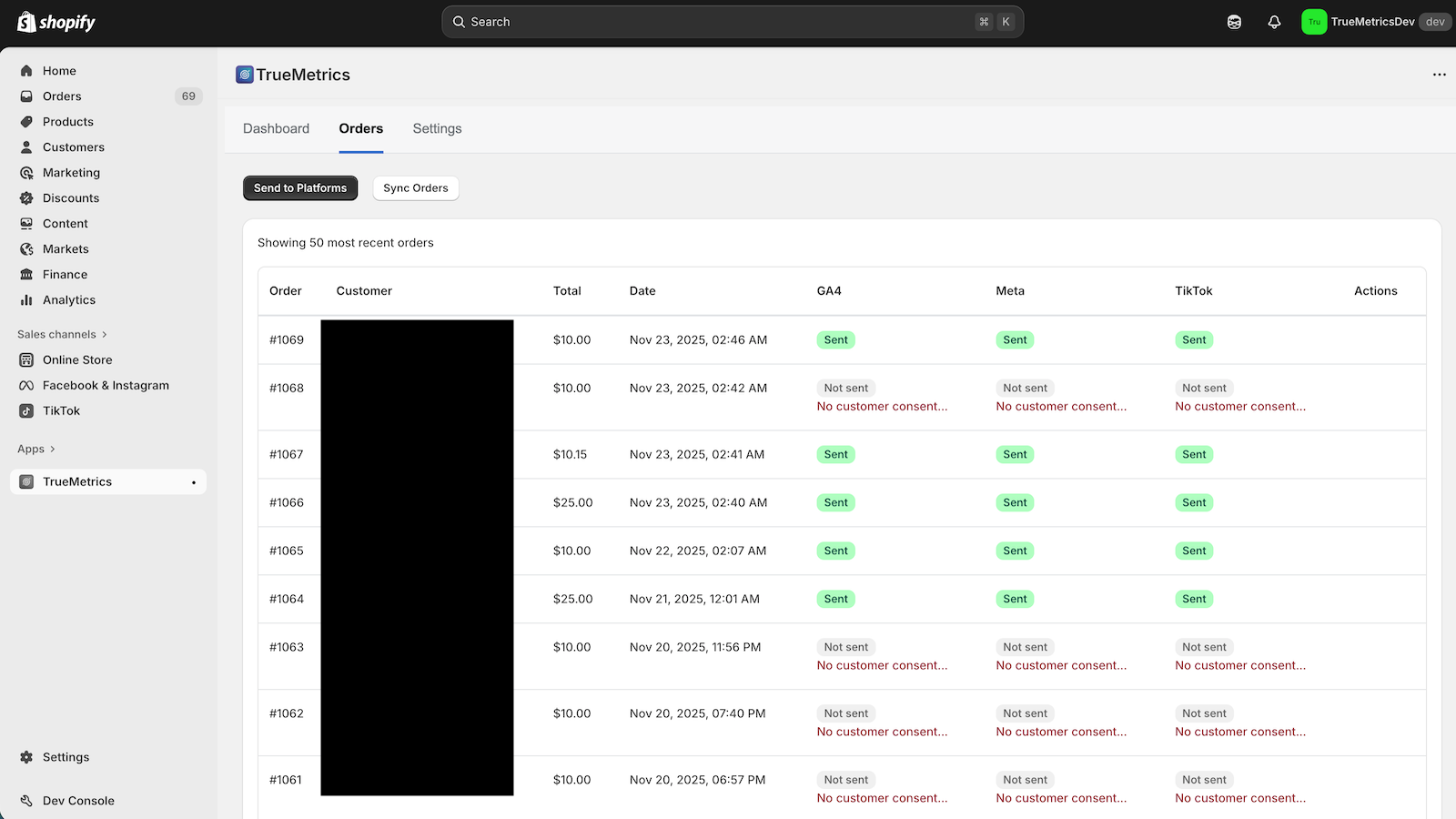Switch to the Dashboard tab

click(x=276, y=129)
